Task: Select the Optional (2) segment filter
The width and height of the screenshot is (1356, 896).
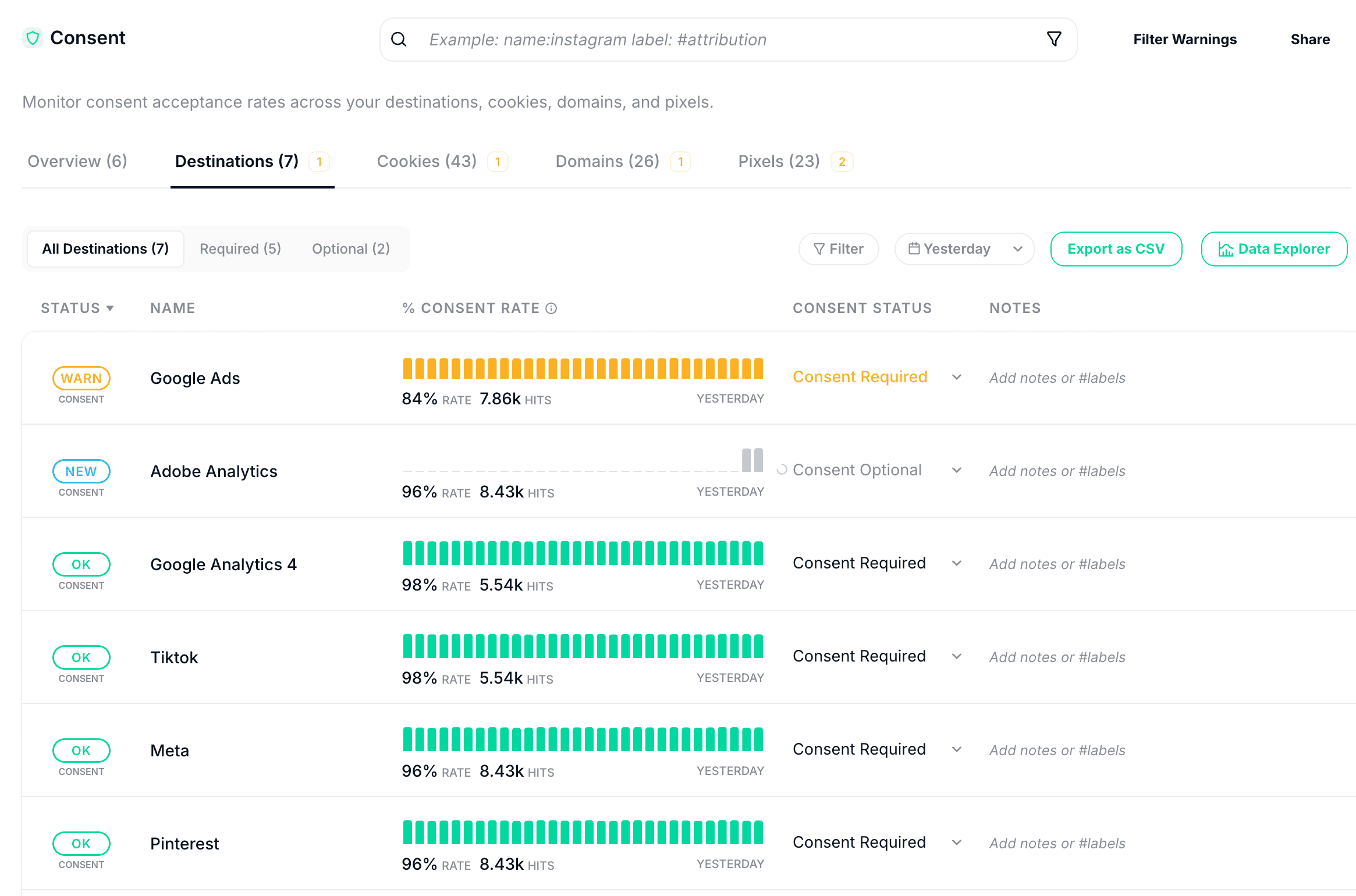Action: [x=351, y=249]
